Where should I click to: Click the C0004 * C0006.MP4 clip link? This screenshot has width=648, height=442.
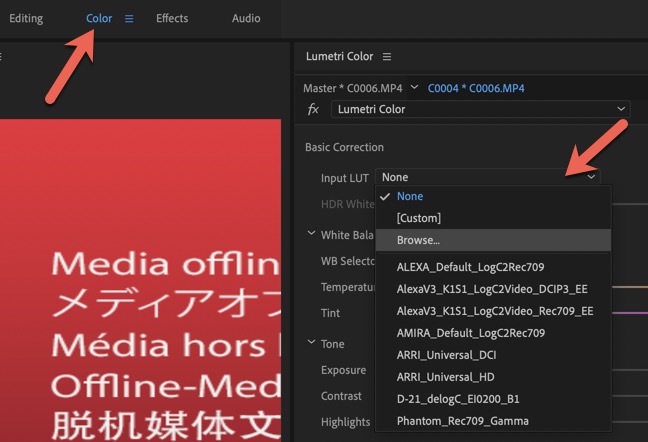tap(476, 88)
